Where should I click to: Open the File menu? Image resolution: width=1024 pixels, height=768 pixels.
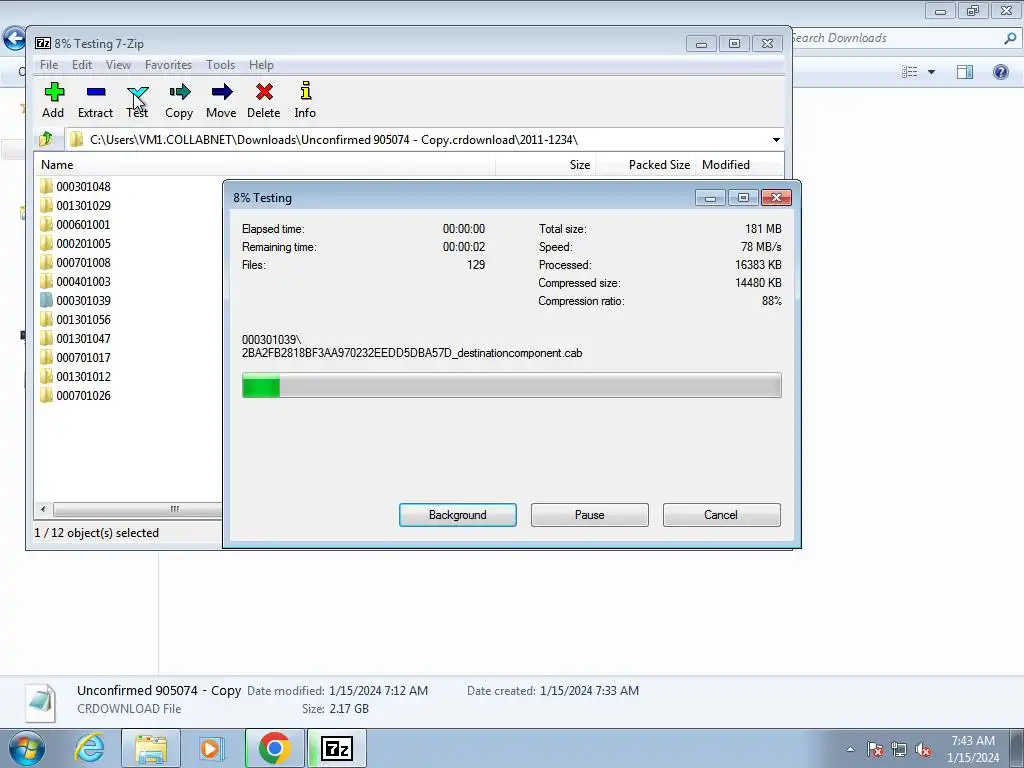click(x=49, y=65)
